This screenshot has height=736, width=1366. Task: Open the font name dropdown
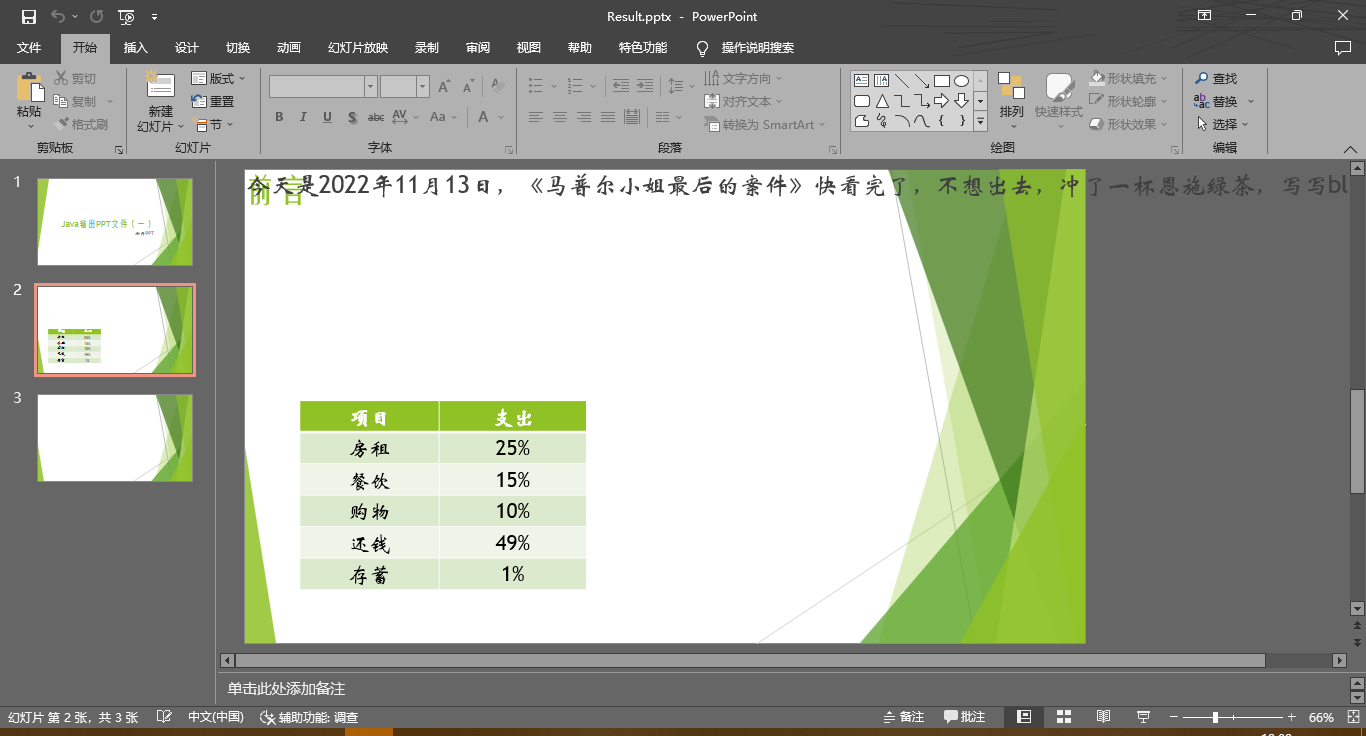click(369, 86)
